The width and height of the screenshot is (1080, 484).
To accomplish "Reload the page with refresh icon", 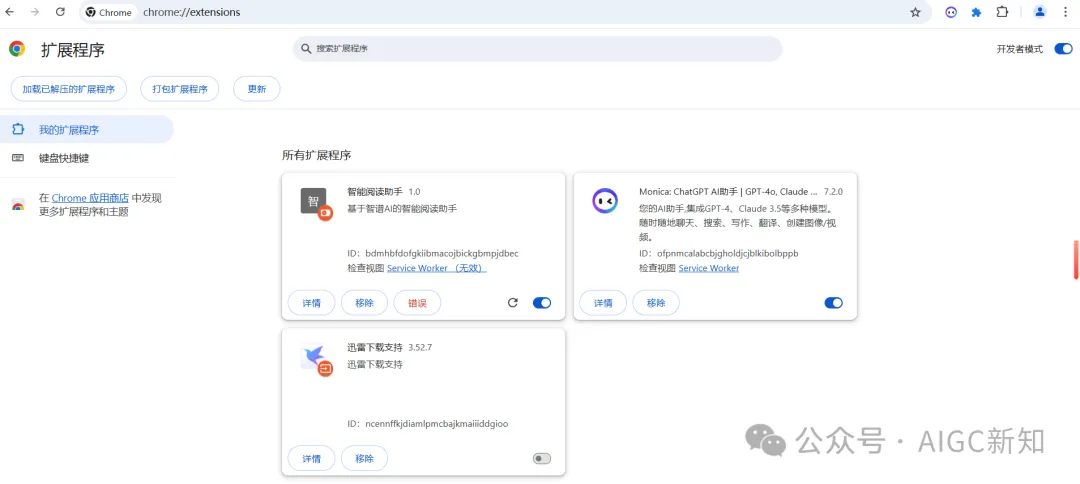I will [60, 12].
